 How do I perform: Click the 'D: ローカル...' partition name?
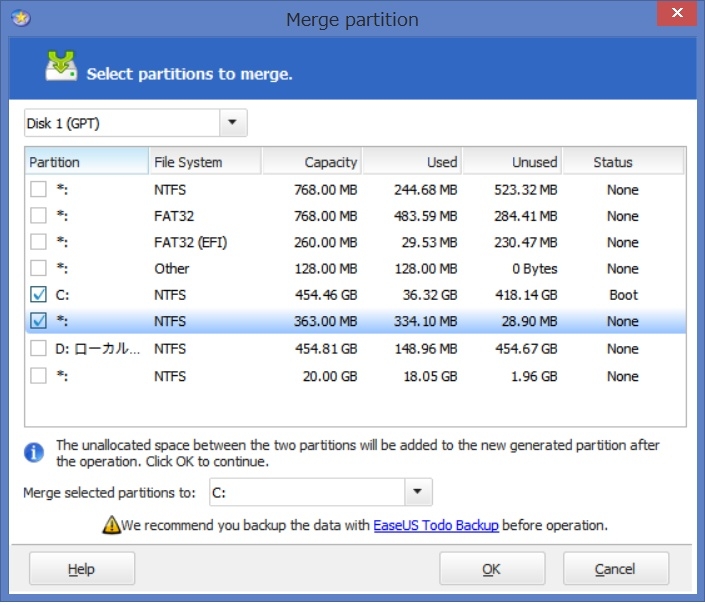(x=98, y=349)
